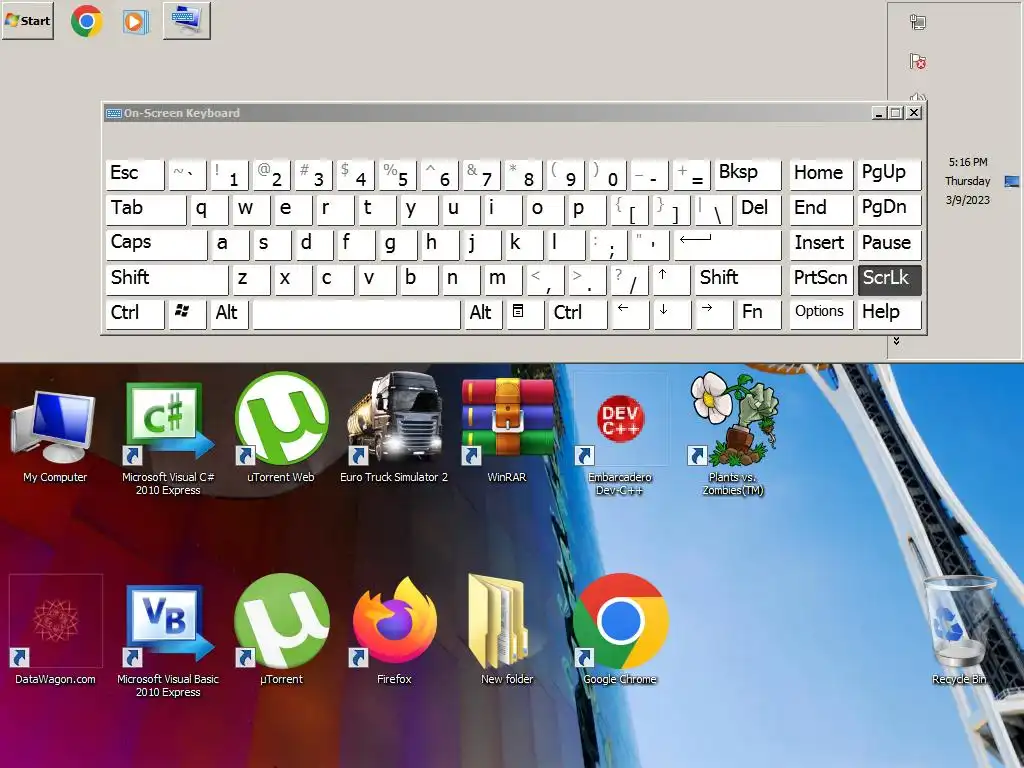
Task: Toggle the right Shift key
Action: pos(738,280)
